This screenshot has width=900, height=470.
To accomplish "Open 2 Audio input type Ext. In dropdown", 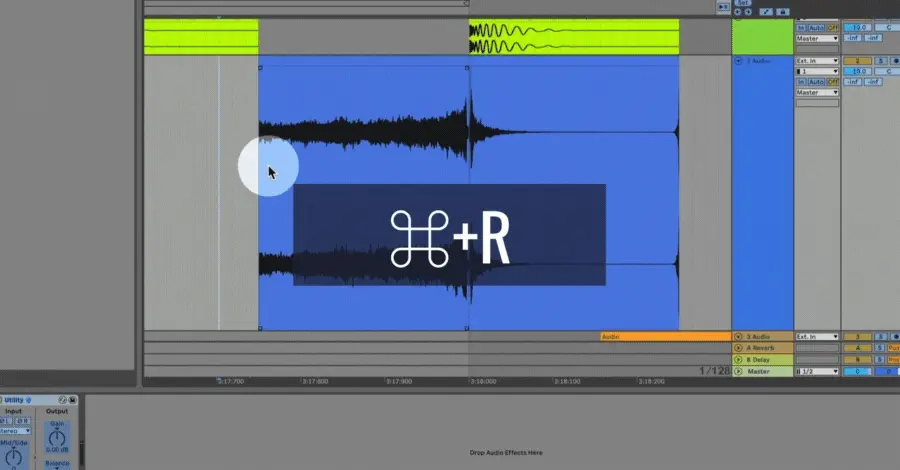I will tap(817, 61).
